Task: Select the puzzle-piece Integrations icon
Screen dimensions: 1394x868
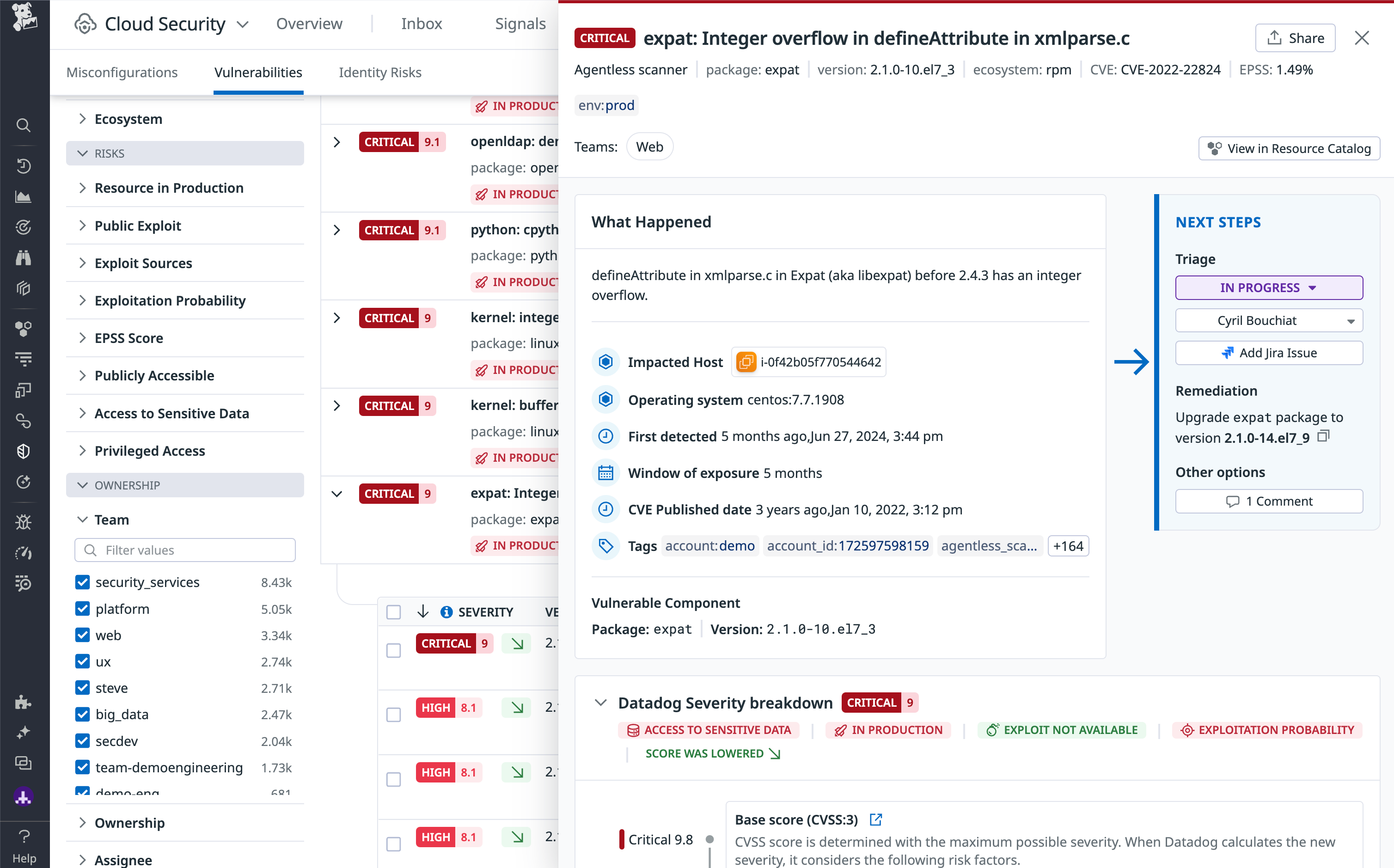Action: click(24, 703)
